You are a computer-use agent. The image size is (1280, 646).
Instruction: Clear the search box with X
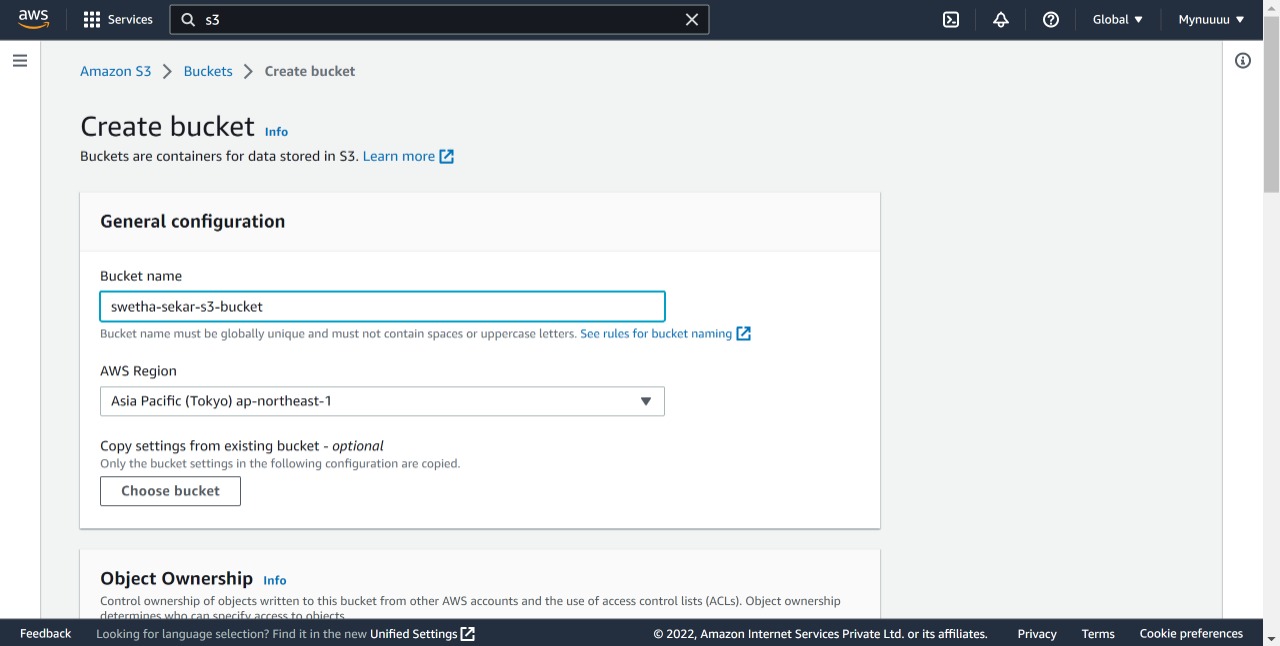pos(692,19)
